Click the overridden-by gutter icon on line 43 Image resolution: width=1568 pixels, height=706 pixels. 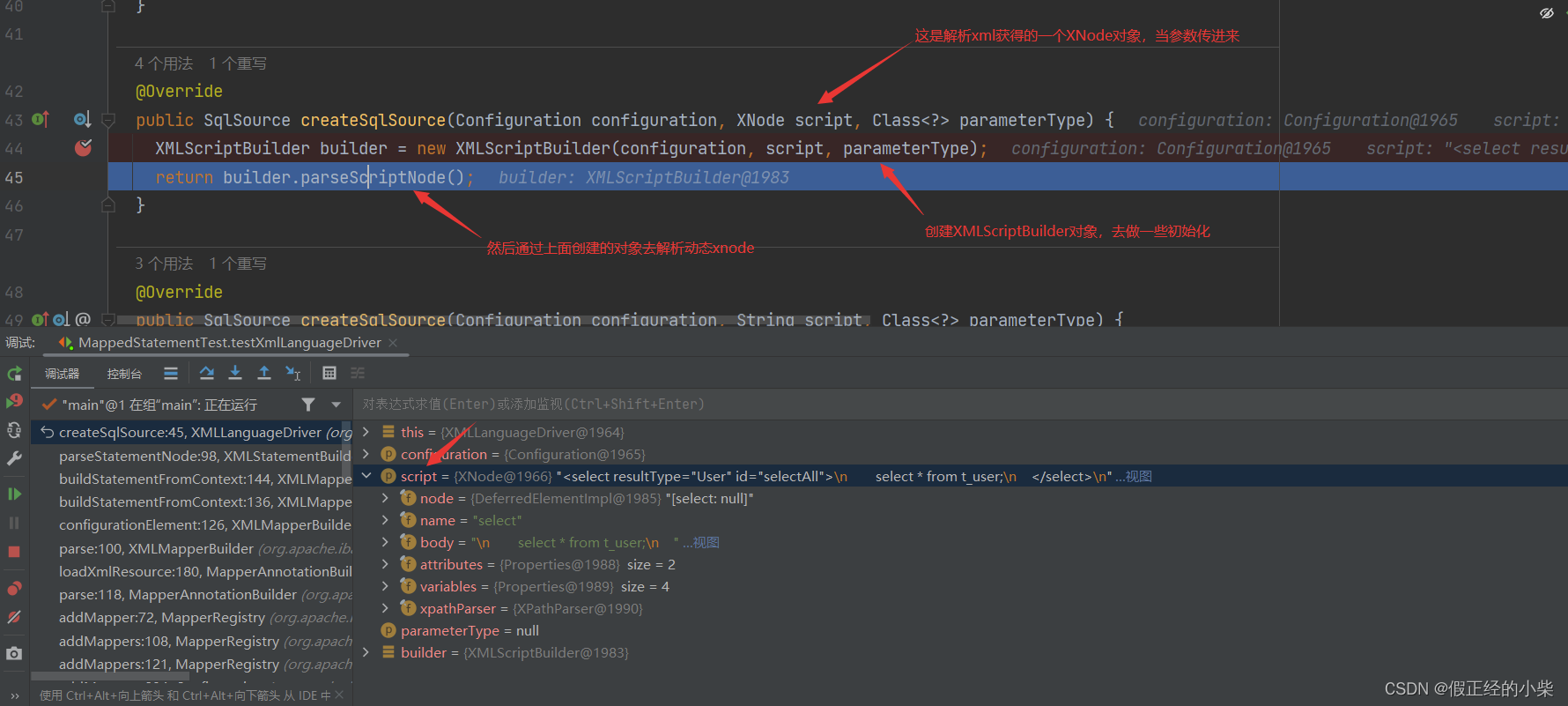pyautogui.click(x=82, y=119)
